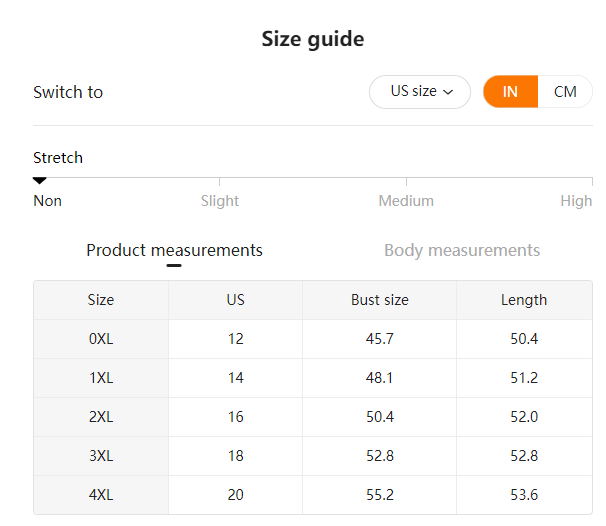Click the black stretch indicator triangle
The width and height of the screenshot is (606, 526).
pos(39,180)
